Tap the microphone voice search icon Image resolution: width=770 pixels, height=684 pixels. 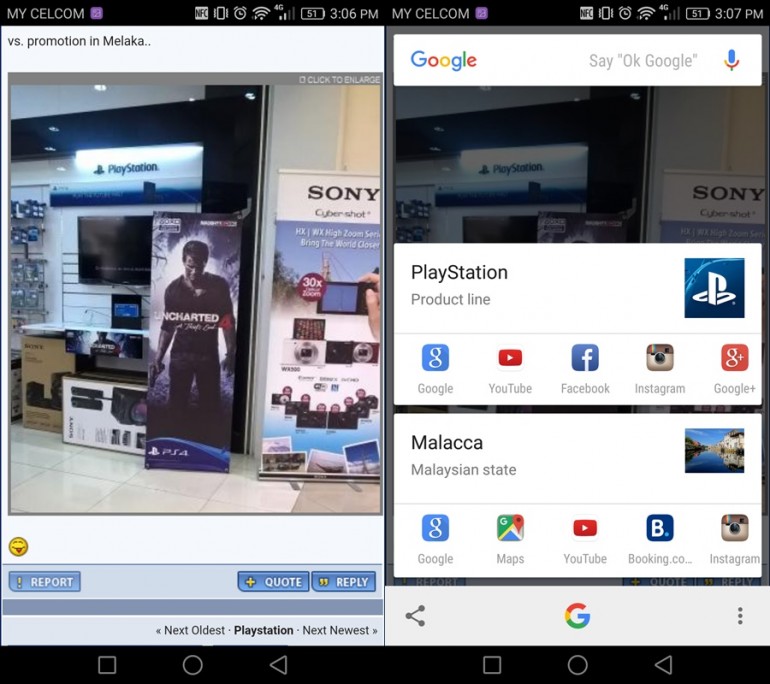pyautogui.click(x=731, y=61)
